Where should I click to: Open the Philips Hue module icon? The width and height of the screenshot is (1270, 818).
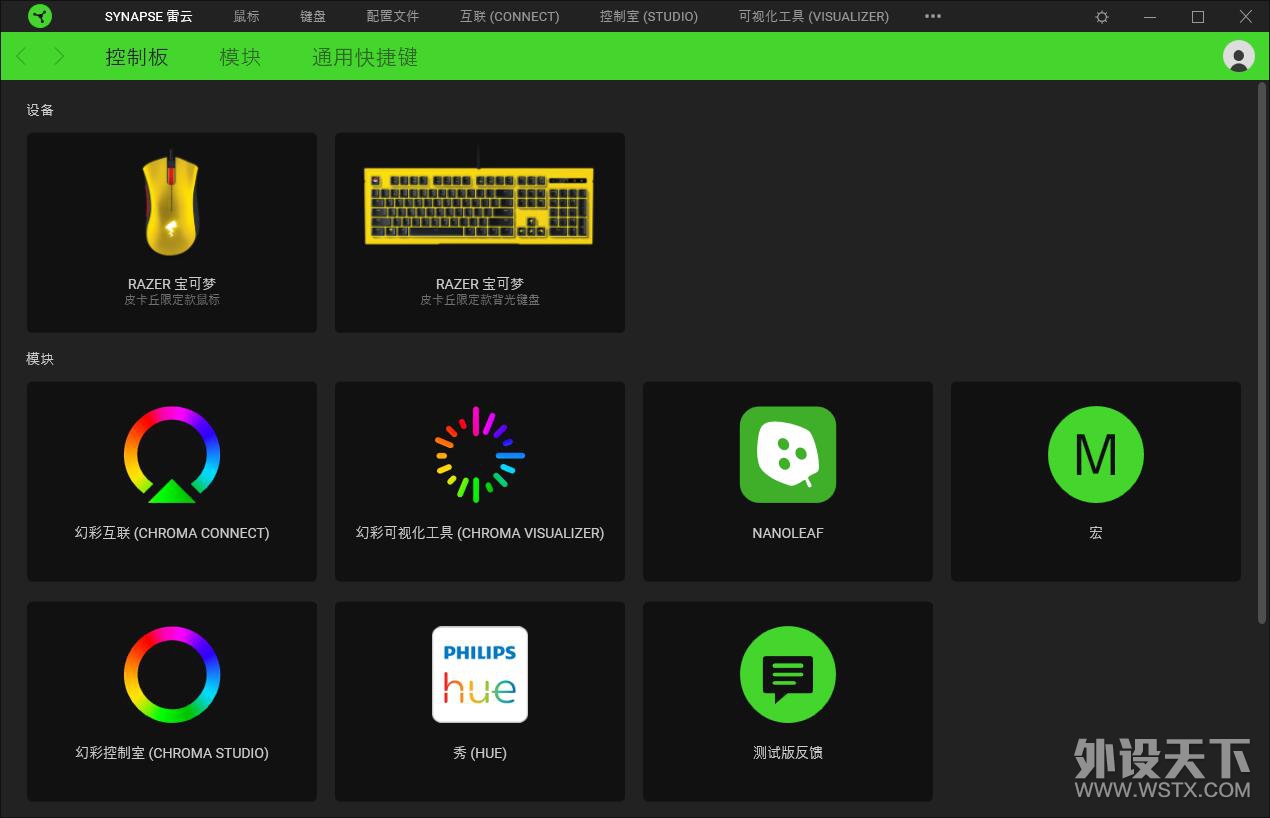(480, 675)
